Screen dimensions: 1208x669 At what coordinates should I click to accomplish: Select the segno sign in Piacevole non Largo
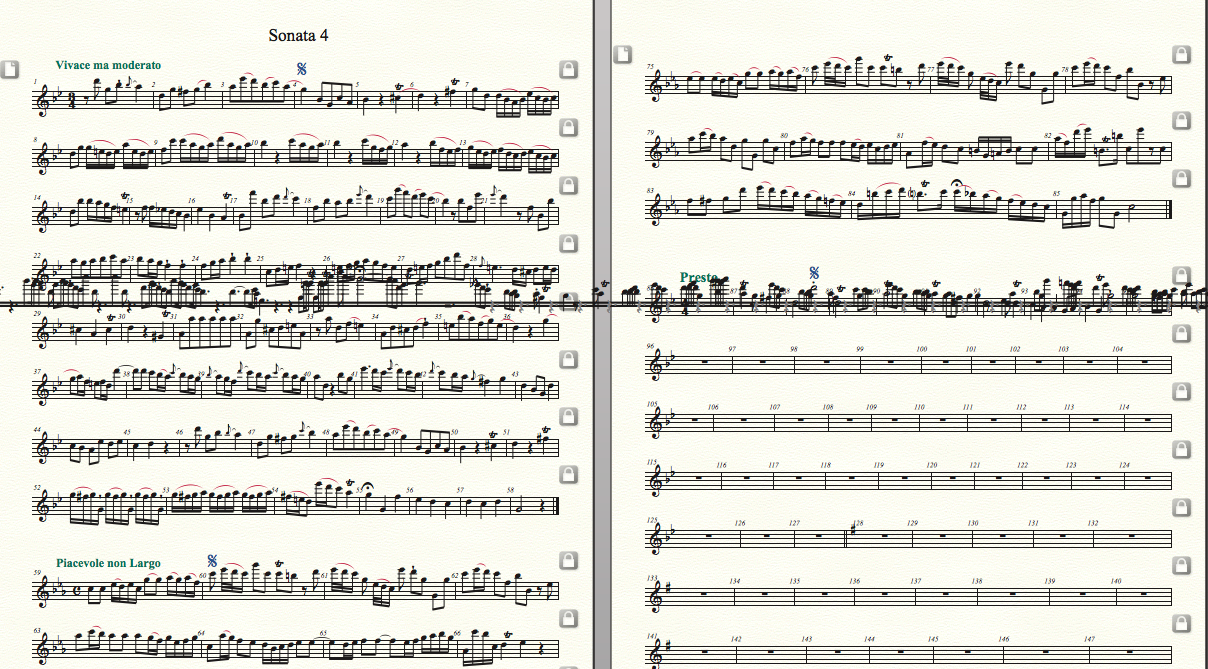(212, 561)
